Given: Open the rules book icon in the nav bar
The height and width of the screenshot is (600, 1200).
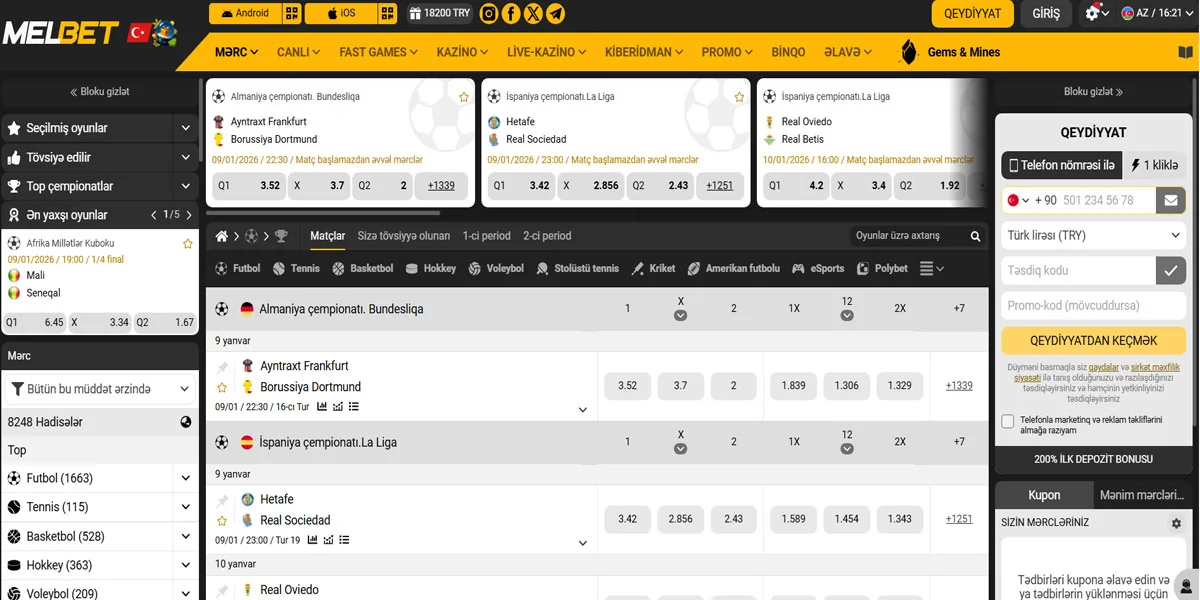Looking at the screenshot, I should [x=1186, y=52].
